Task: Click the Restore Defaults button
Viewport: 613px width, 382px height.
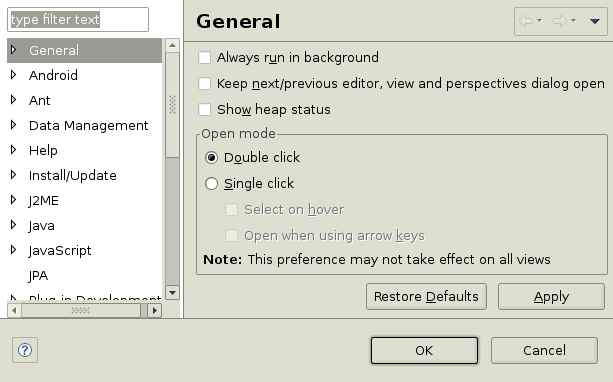Action: pos(426,296)
